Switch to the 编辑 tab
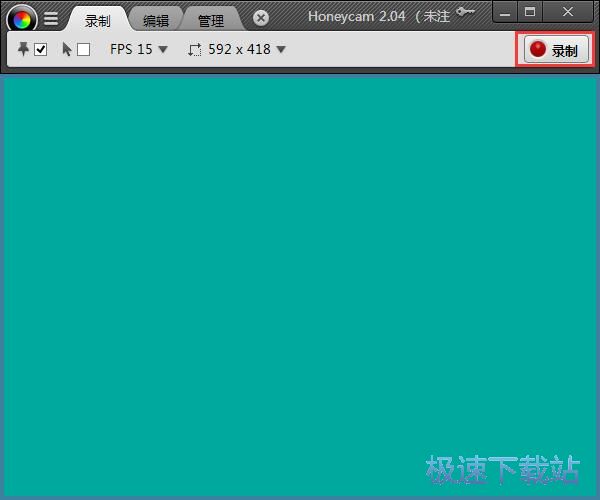This screenshot has height=500, width=600. point(156,20)
